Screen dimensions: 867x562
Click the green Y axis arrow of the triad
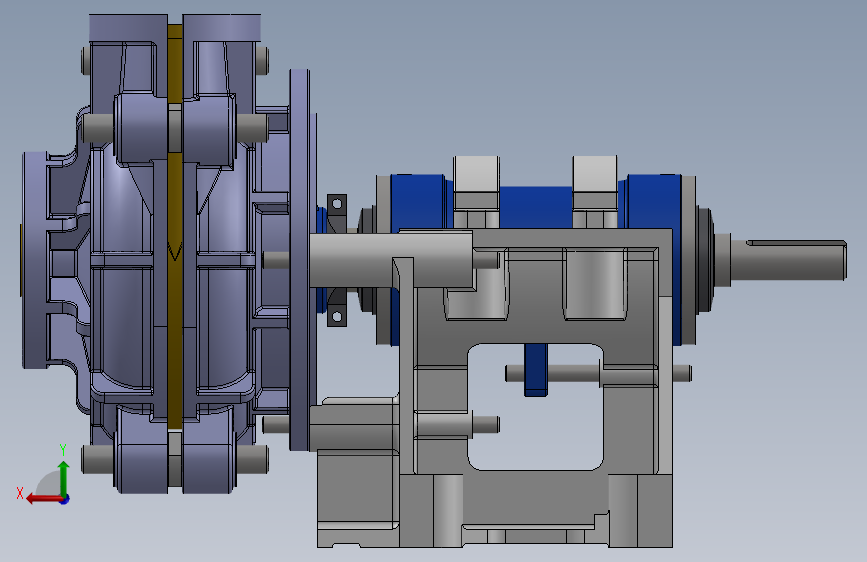64,477
